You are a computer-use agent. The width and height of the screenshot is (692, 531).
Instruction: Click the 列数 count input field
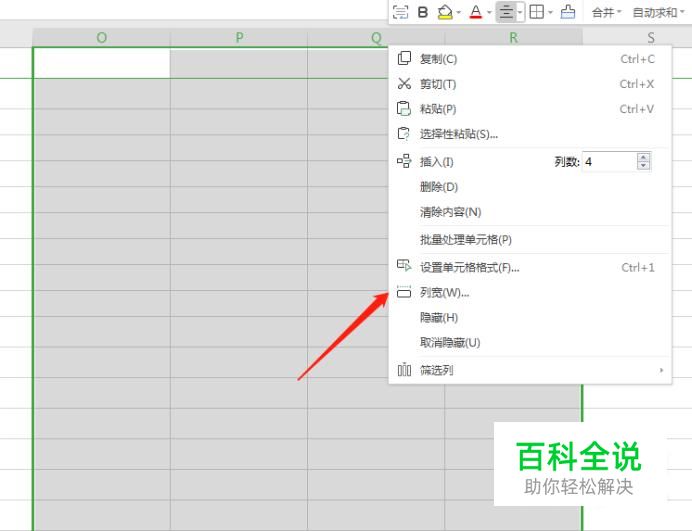click(609, 162)
